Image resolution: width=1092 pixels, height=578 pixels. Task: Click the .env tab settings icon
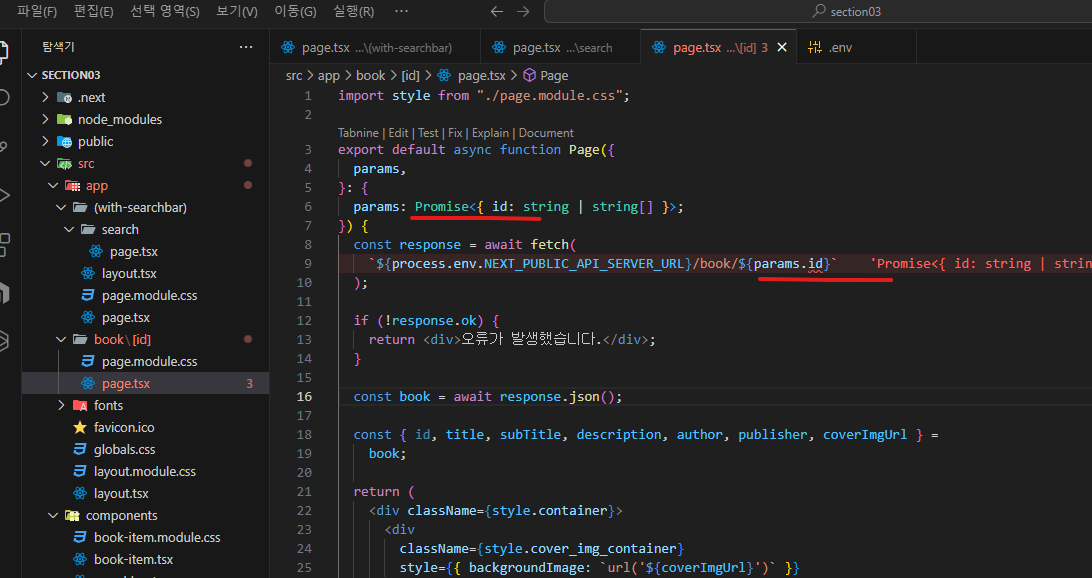815,47
